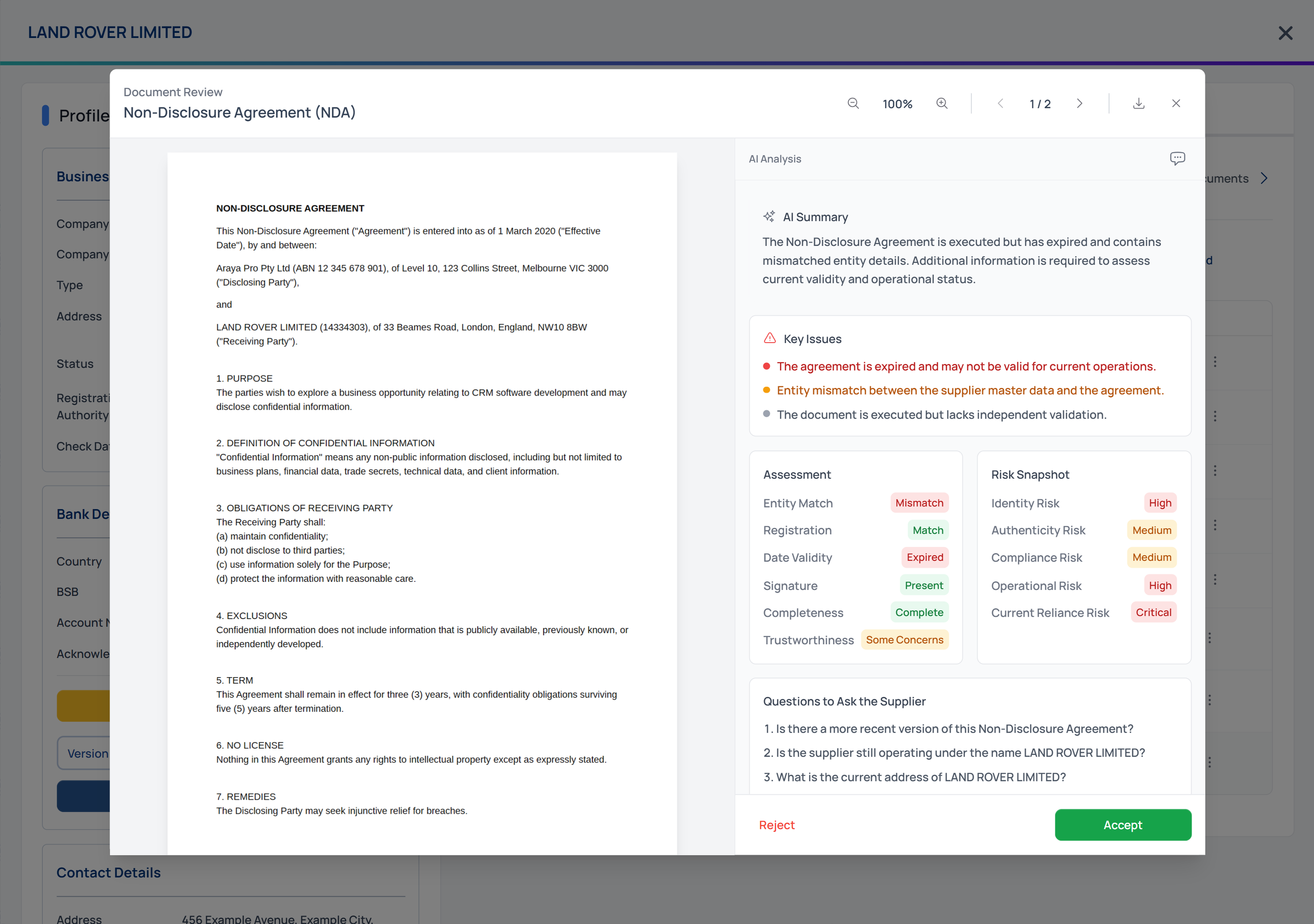Click the High badge for Operational Risk
The height and width of the screenshot is (924, 1314).
pyautogui.click(x=1160, y=585)
